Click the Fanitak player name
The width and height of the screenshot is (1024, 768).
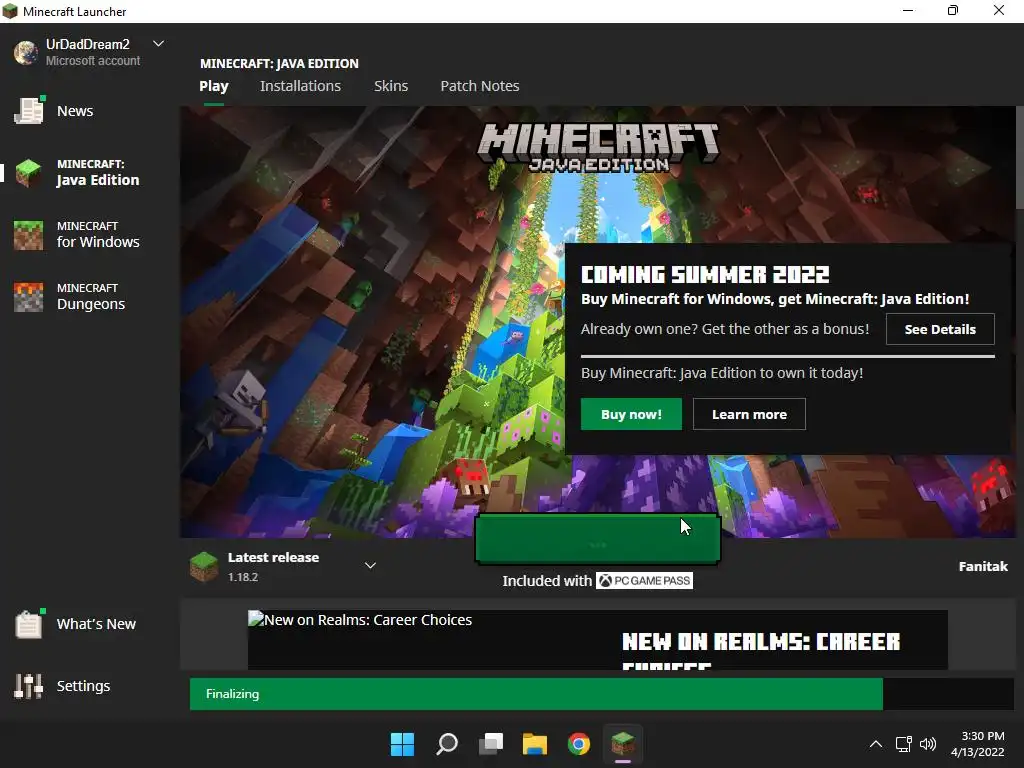[983, 566]
